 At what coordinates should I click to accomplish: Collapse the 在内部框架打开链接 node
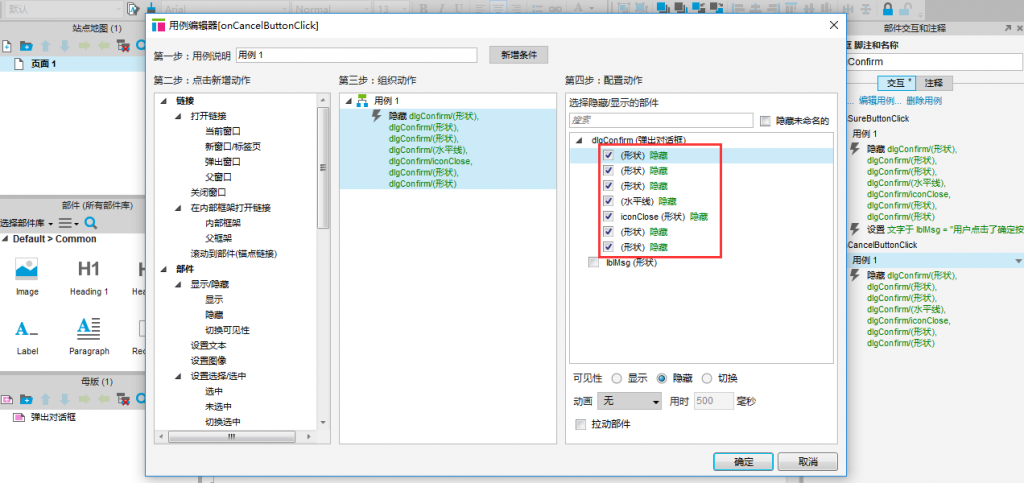tap(178, 208)
